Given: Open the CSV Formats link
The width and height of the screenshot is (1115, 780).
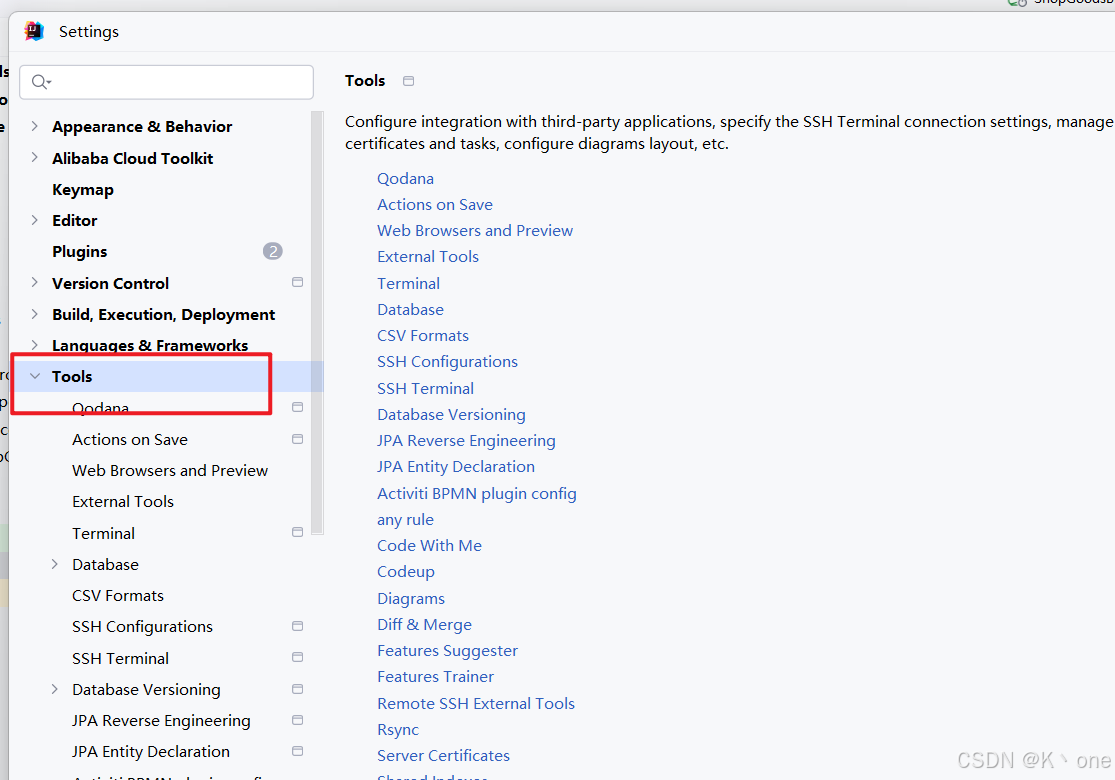Looking at the screenshot, I should (x=422, y=336).
